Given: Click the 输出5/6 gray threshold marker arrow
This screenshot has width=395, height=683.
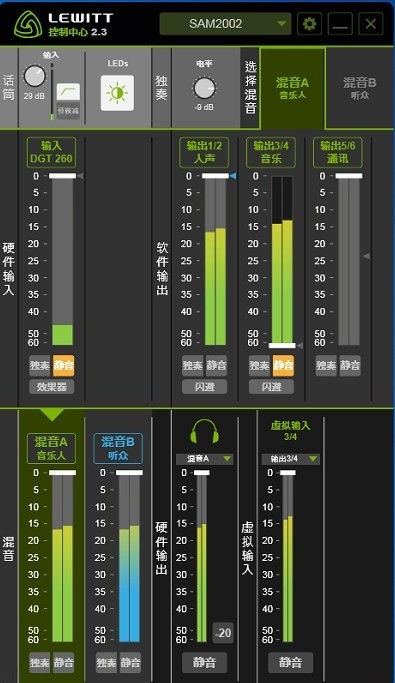Looking at the screenshot, I should 367,256.
